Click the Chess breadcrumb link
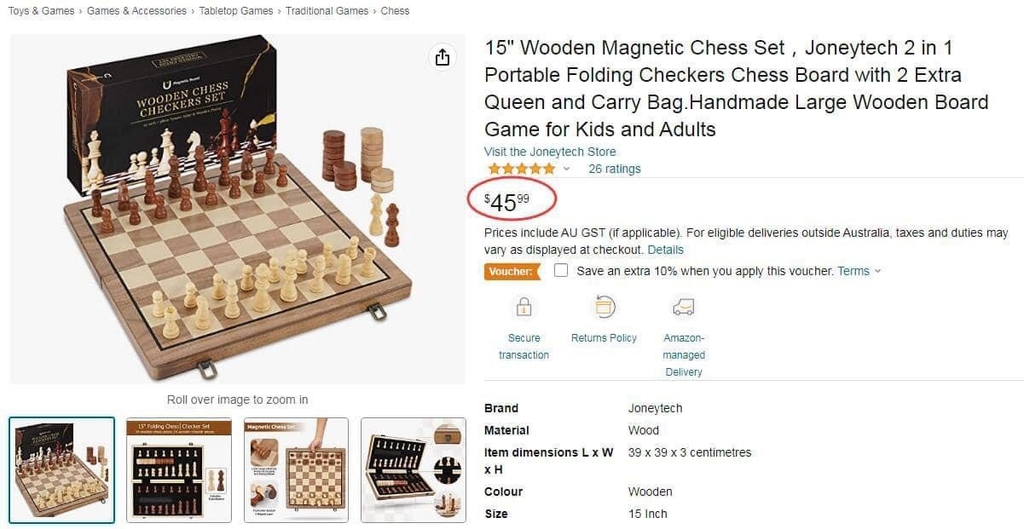1024x529 pixels. tap(395, 11)
